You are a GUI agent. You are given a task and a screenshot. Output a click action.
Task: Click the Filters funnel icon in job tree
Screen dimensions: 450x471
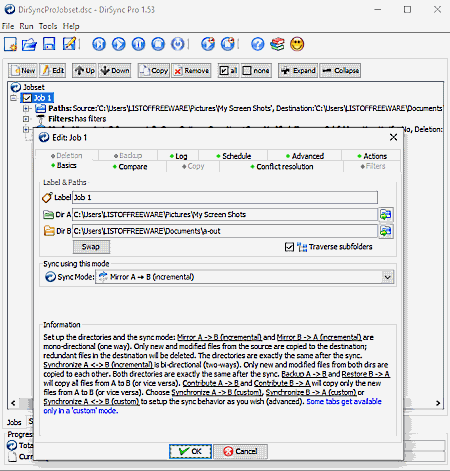pyautogui.click(x=40, y=119)
